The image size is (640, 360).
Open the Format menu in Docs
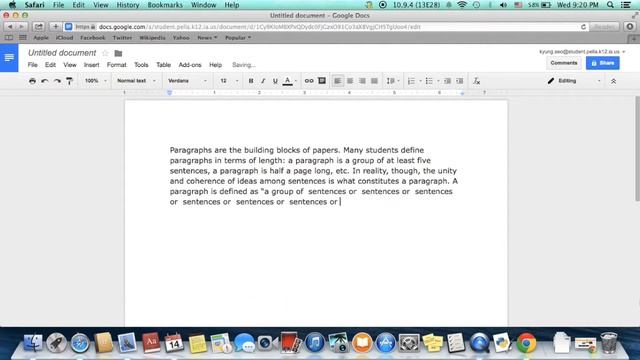(x=117, y=65)
